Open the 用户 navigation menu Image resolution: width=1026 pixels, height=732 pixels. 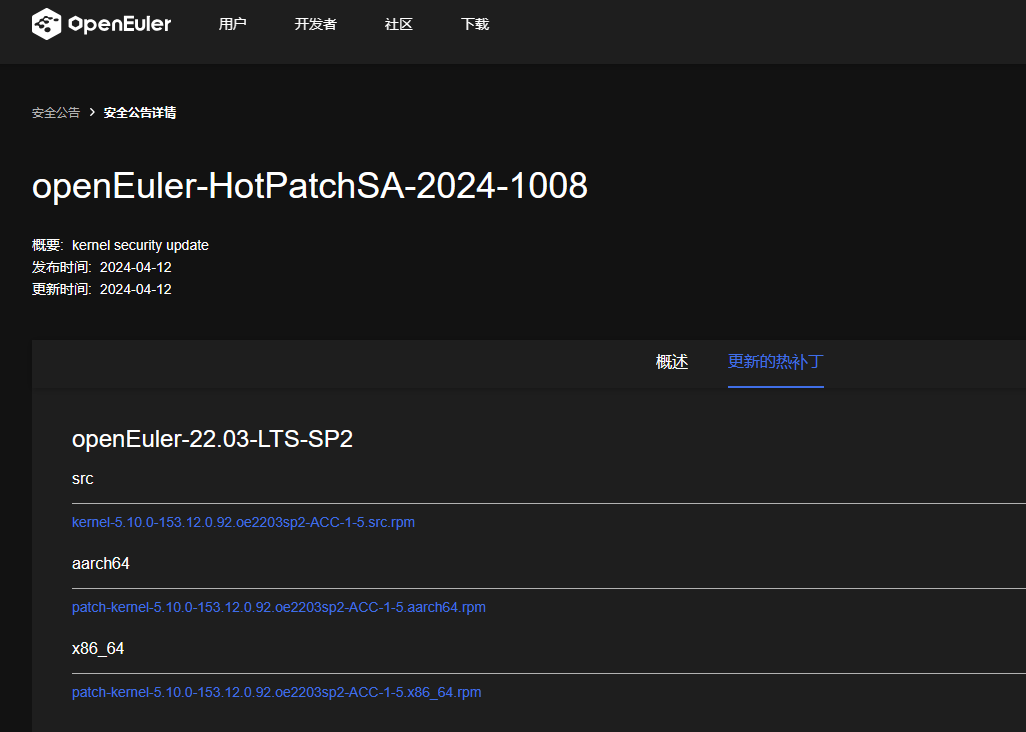[x=232, y=24]
